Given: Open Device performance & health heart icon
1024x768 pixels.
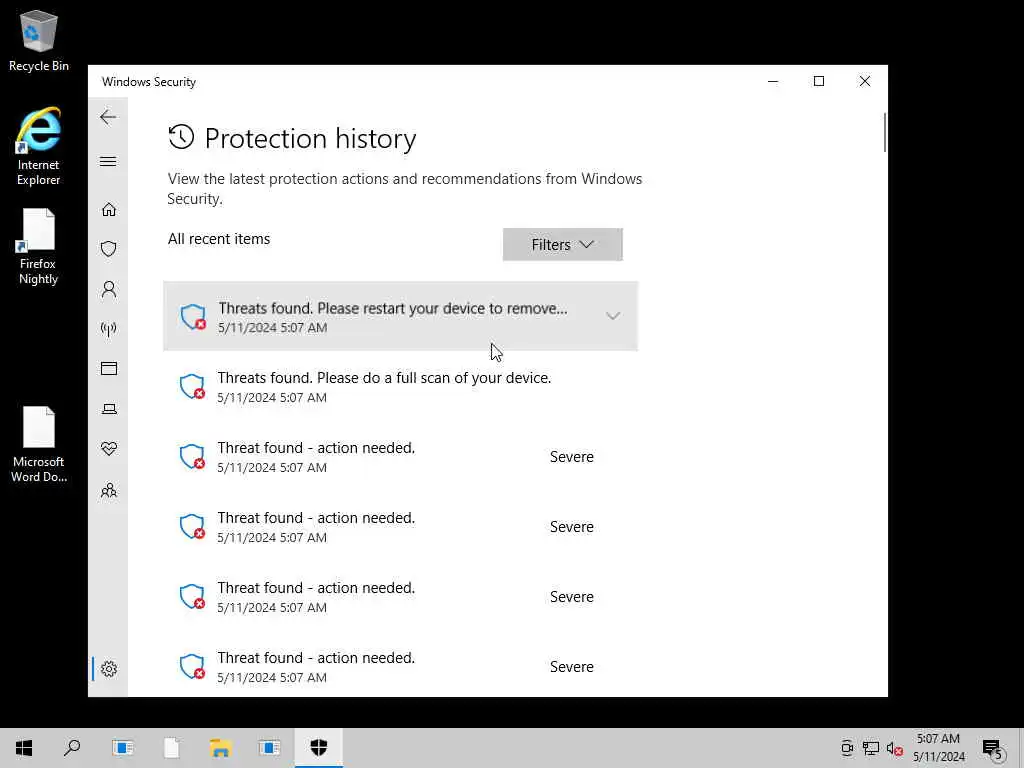Looking at the screenshot, I should click(109, 449).
